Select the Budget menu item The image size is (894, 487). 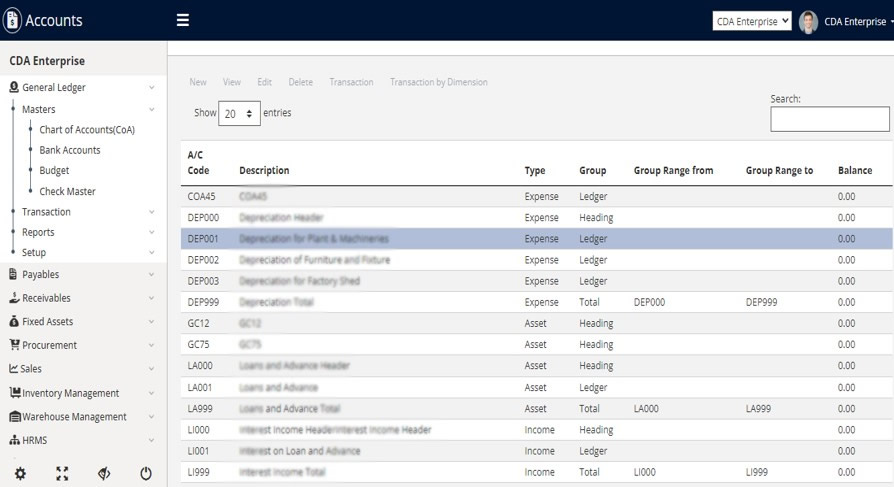(x=54, y=171)
